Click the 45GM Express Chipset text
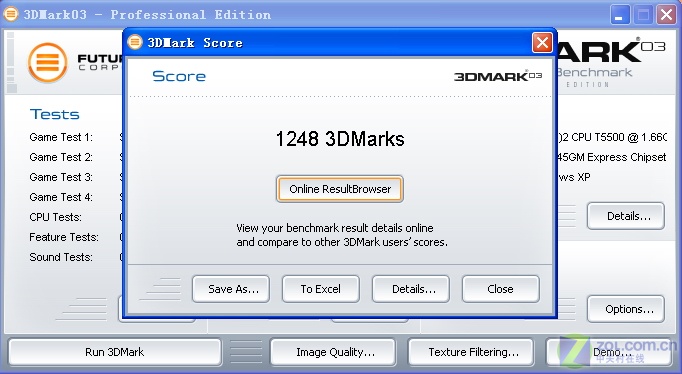The image size is (682, 374). point(612,157)
